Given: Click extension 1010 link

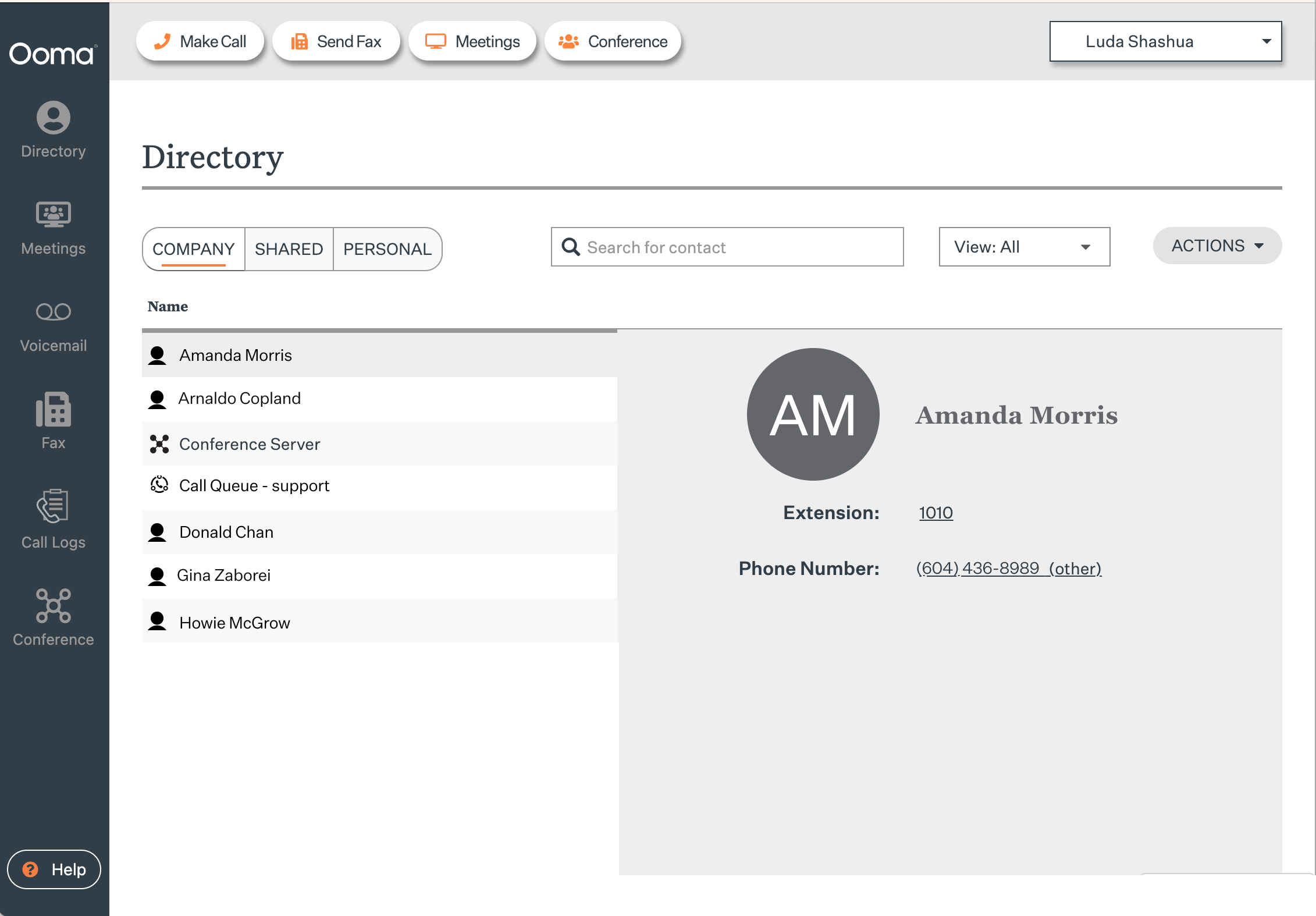Looking at the screenshot, I should pyautogui.click(x=936, y=513).
